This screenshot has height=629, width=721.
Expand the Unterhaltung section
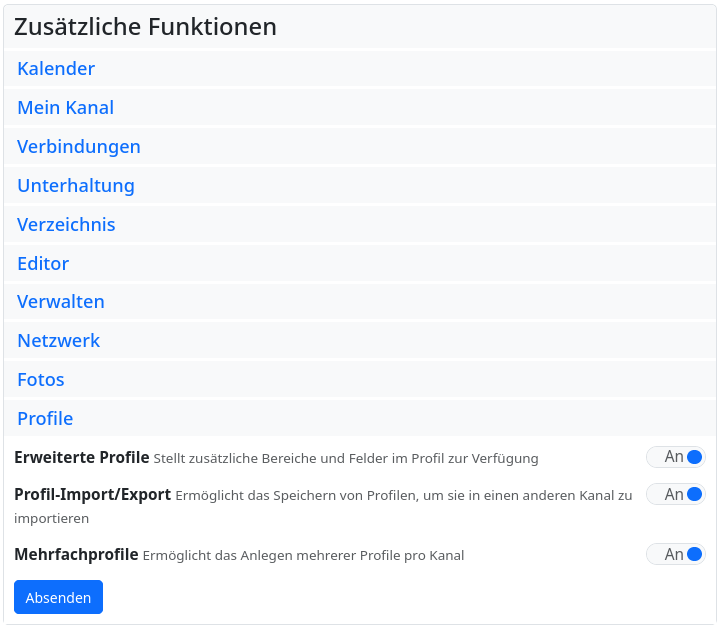pyautogui.click(x=76, y=186)
